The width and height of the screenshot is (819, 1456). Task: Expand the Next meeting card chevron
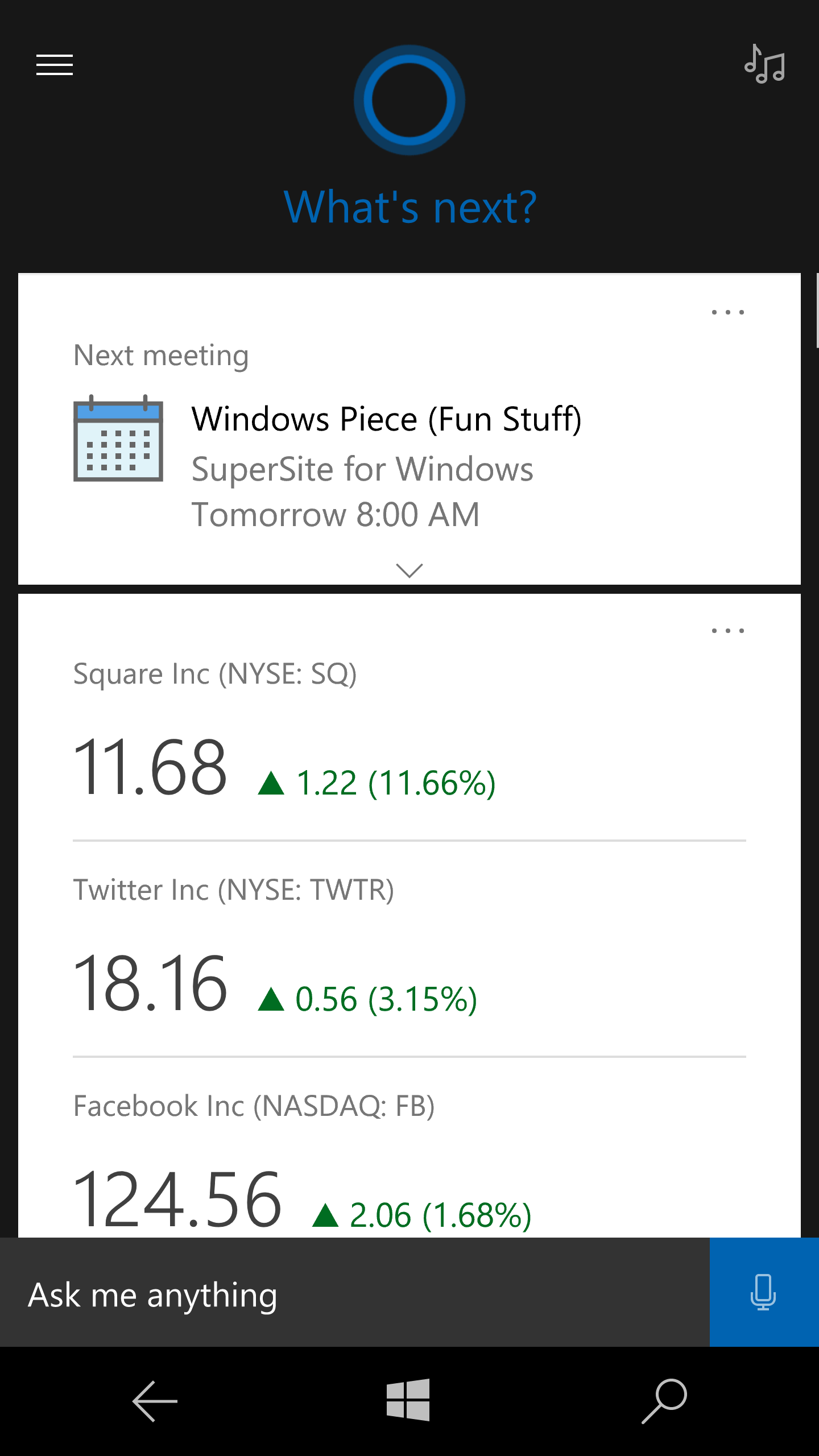[x=409, y=570]
